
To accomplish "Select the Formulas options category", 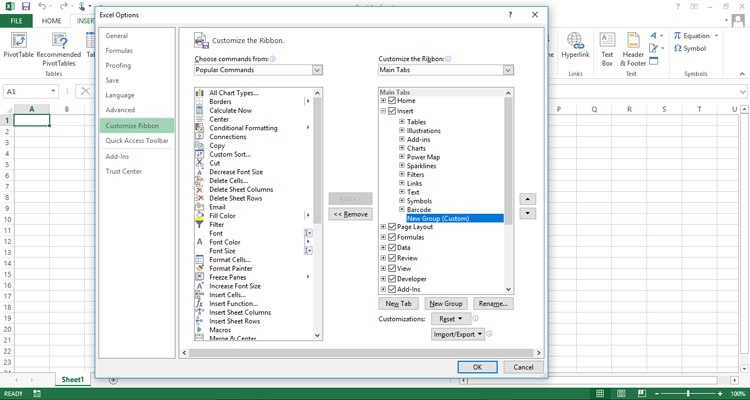I will 119,51.
